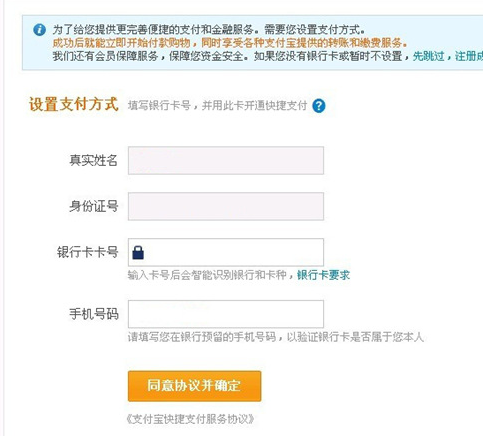497x446 pixels.
Task: Click the 请填写您在银行预留的手机号码 hint text
Action: pos(202,337)
